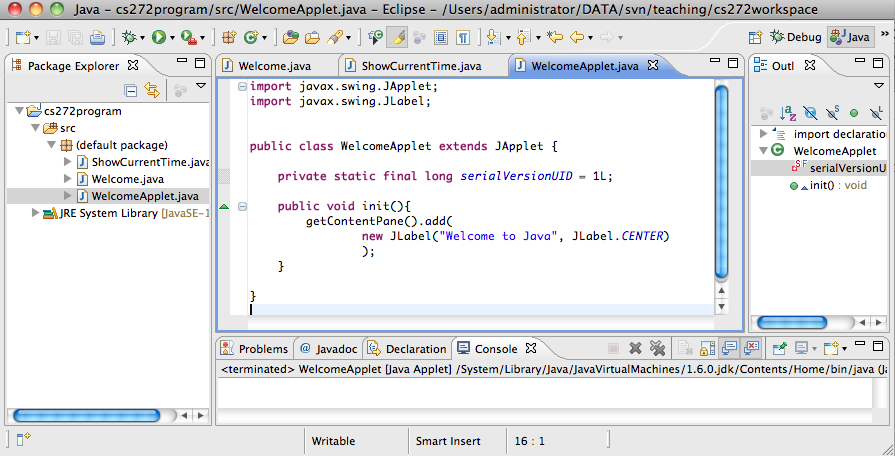Screen dimensions: 895x456
Task: Open the Package Explorer view menu
Action: [x=201, y=86]
